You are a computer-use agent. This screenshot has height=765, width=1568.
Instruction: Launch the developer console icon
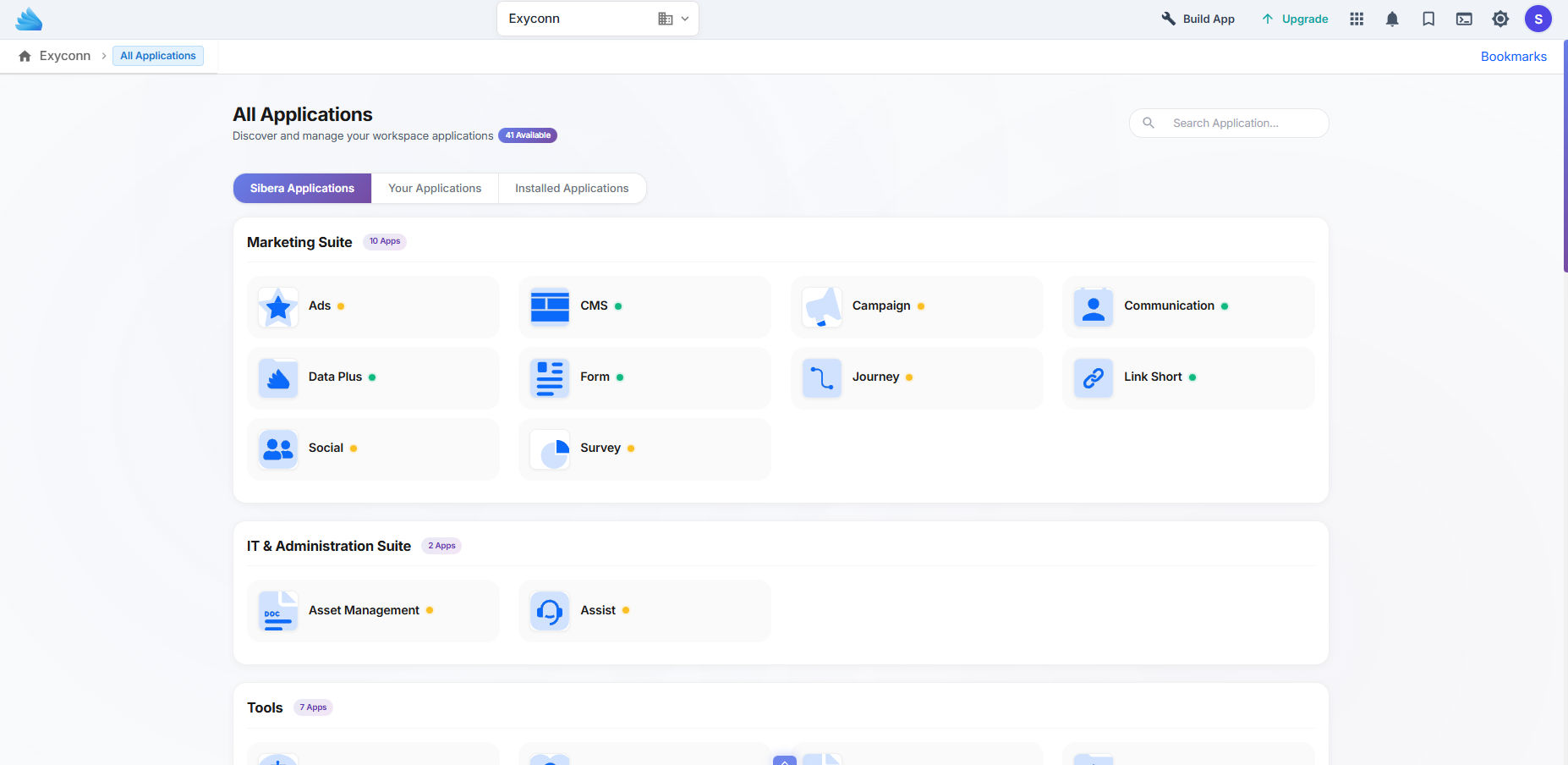1464,18
